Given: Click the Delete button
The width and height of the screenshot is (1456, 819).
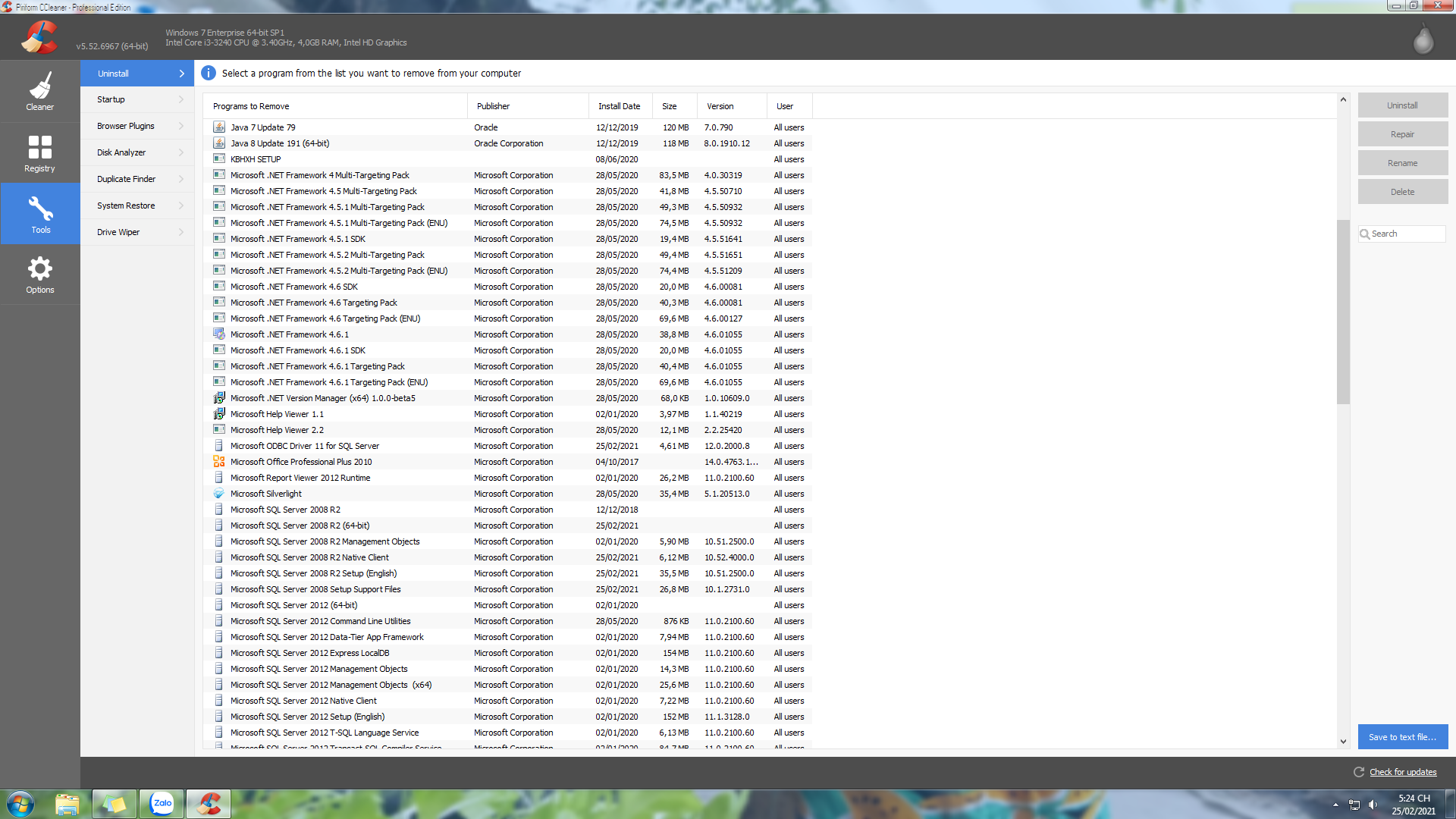Looking at the screenshot, I should click(1402, 192).
